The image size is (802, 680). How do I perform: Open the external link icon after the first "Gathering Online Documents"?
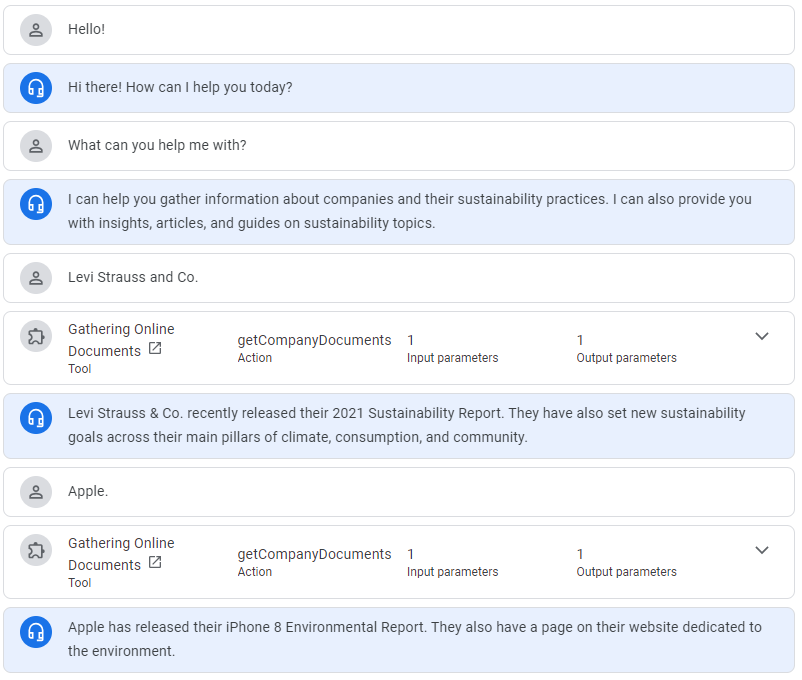click(x=155, y=349)
